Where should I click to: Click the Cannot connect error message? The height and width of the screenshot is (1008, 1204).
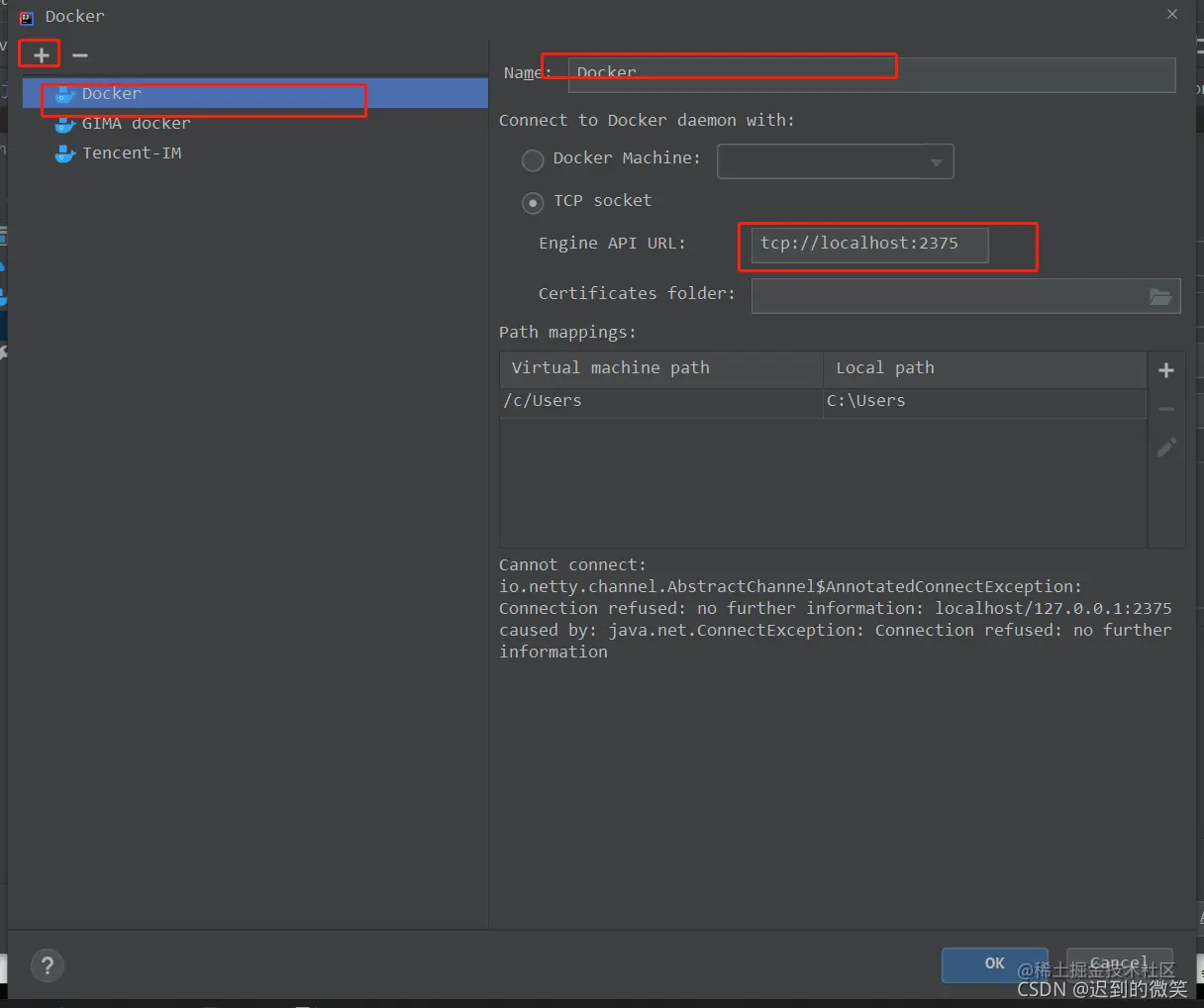pos(836,608)
